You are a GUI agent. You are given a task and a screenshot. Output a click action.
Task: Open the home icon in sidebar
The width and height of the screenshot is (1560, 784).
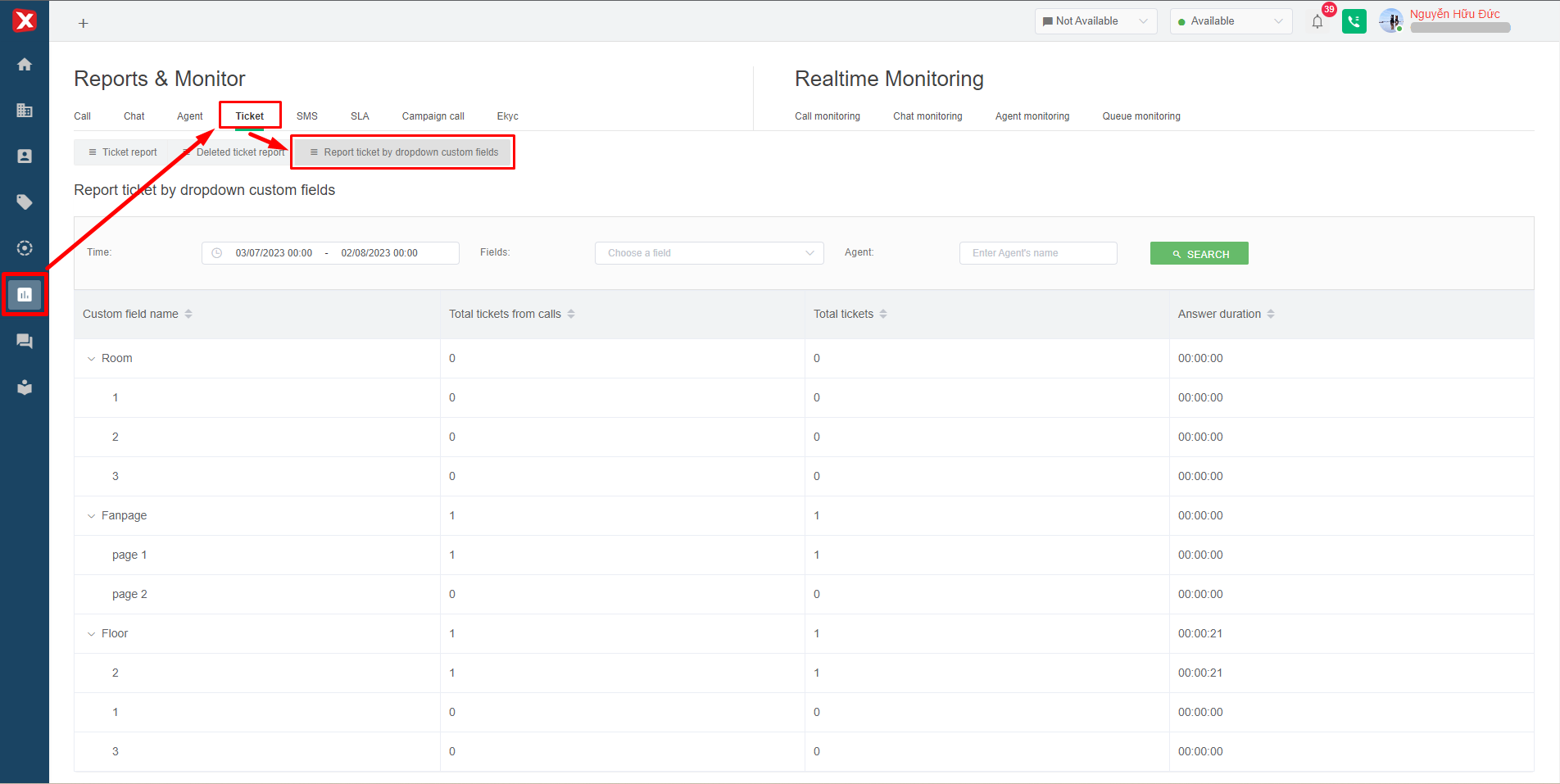click(x=25, y=65)
